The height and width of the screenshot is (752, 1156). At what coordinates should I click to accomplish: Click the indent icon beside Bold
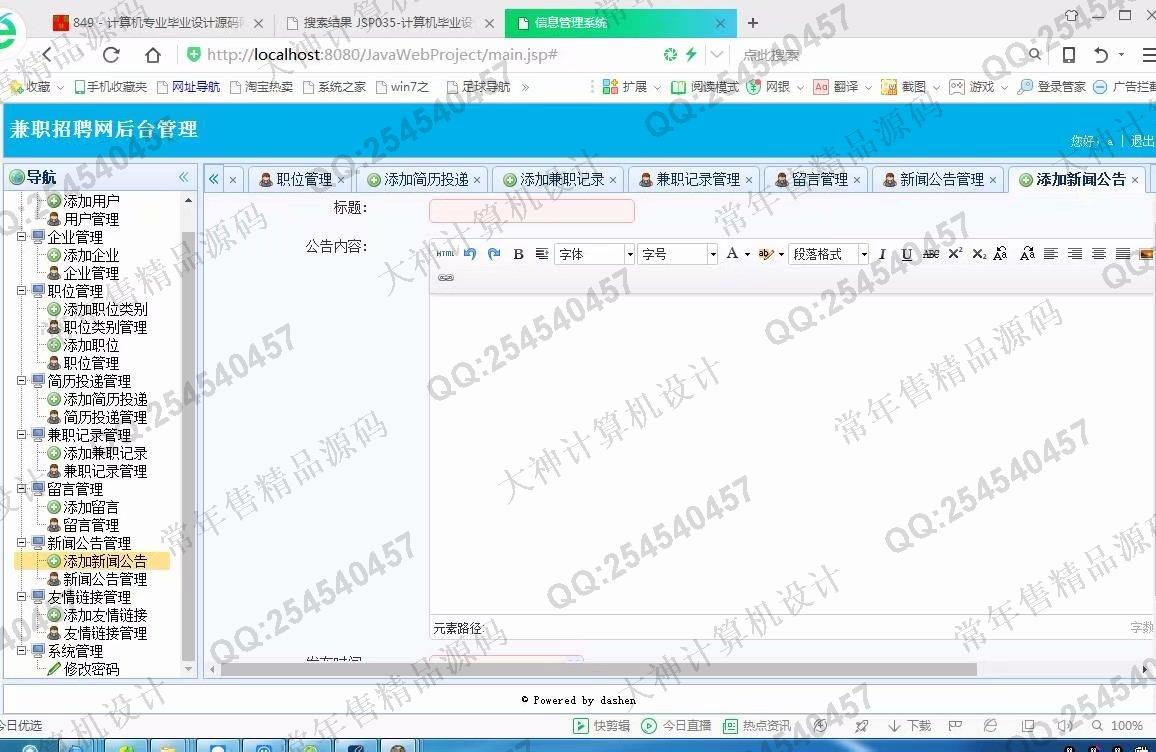(542, 254)
